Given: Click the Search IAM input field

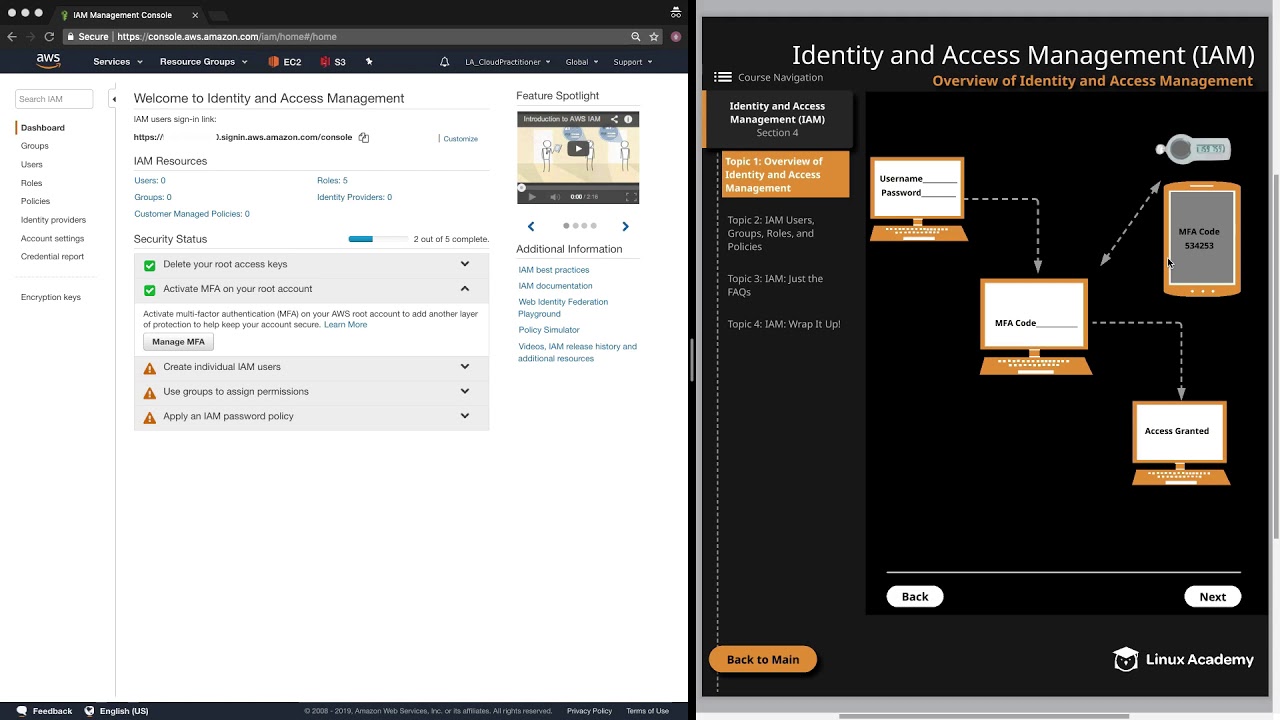Looking at the screenshot, I should [x=55, y=99].
